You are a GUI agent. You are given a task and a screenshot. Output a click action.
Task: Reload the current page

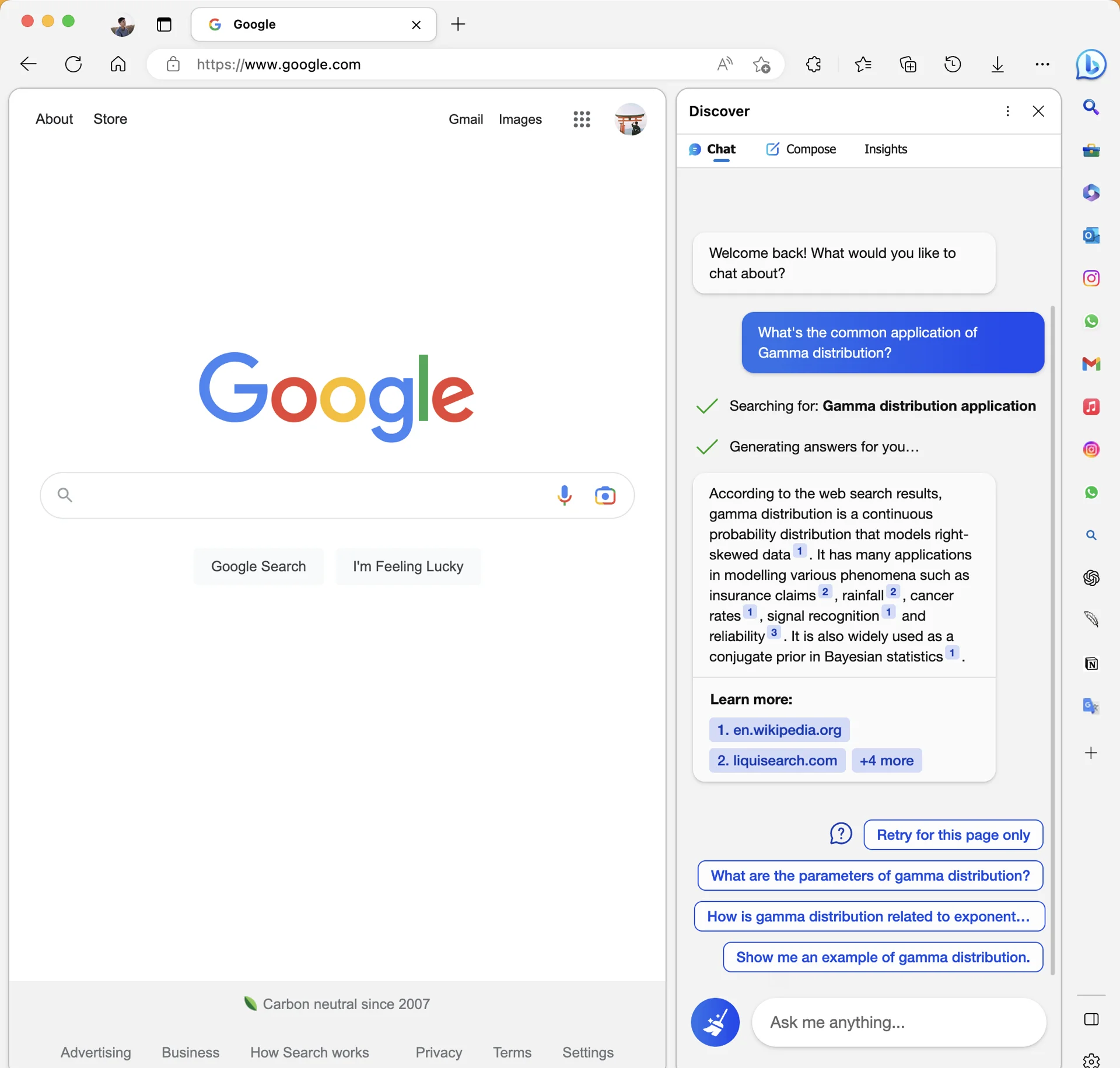click(x=73, y=64)
